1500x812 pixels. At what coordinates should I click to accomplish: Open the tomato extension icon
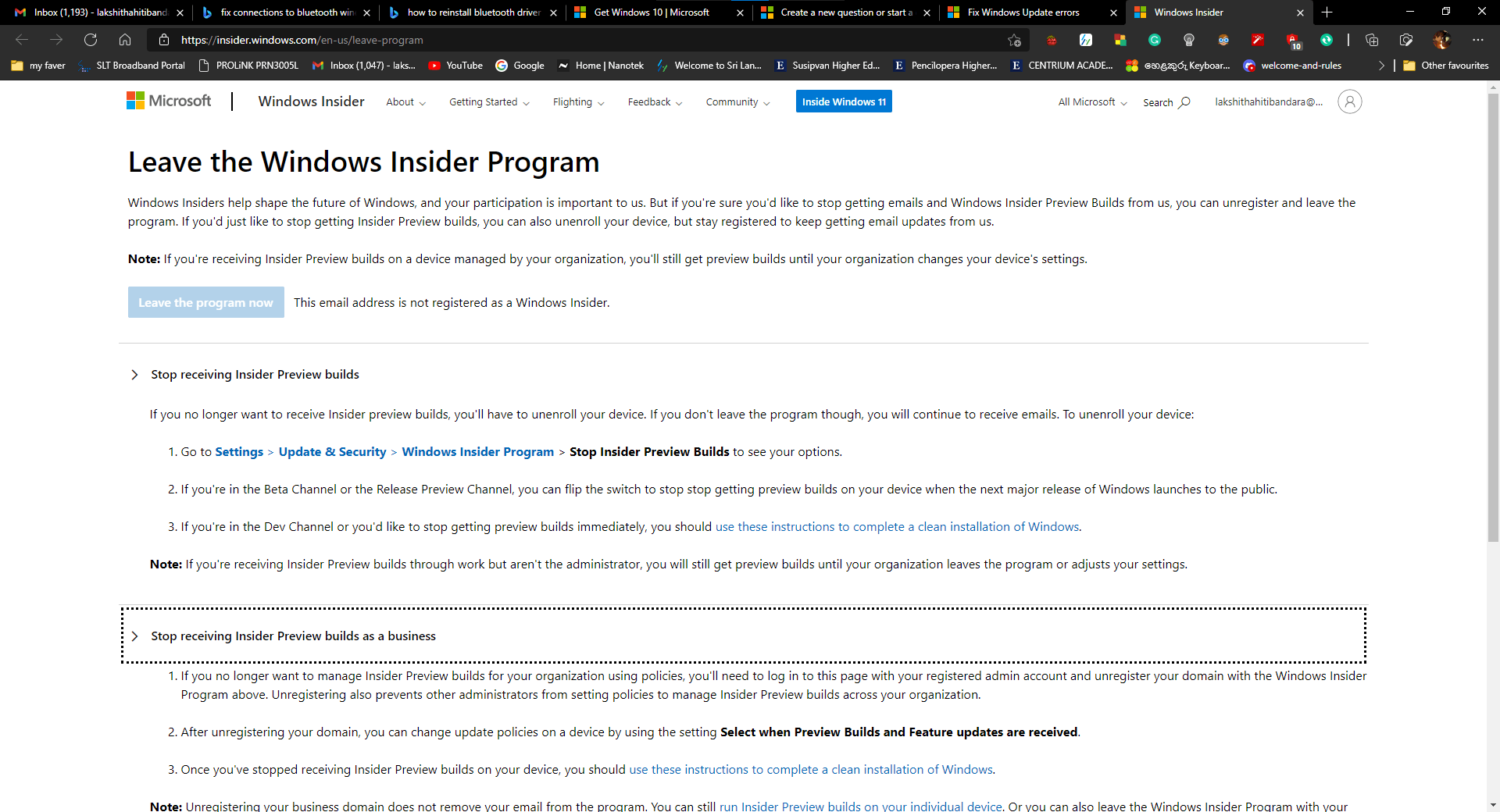(x=1052, y=40)
